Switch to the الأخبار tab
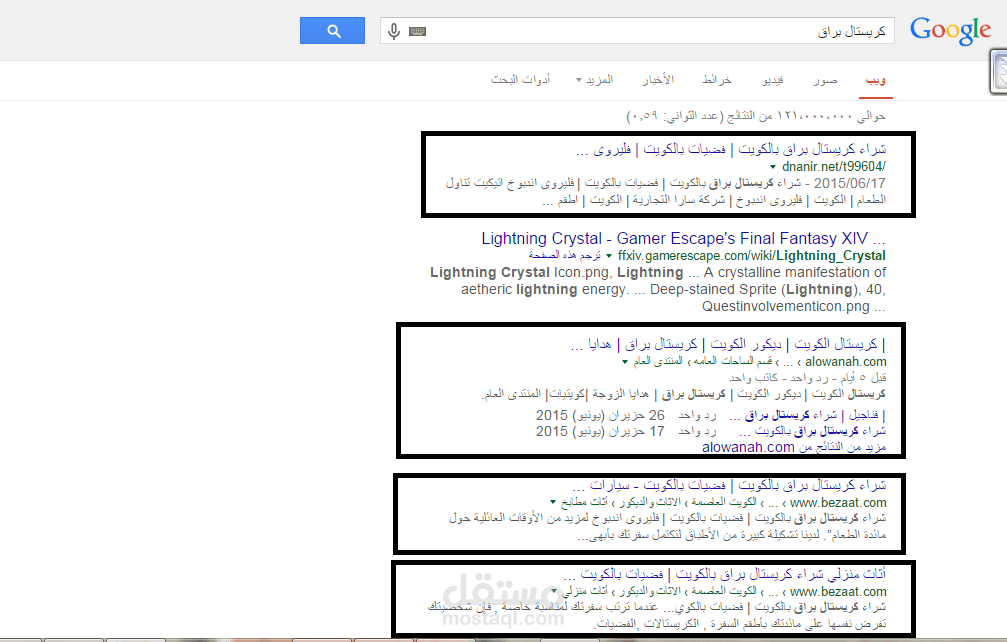The height and width of the screenshot is (642, 1007). tap(658, 80)
